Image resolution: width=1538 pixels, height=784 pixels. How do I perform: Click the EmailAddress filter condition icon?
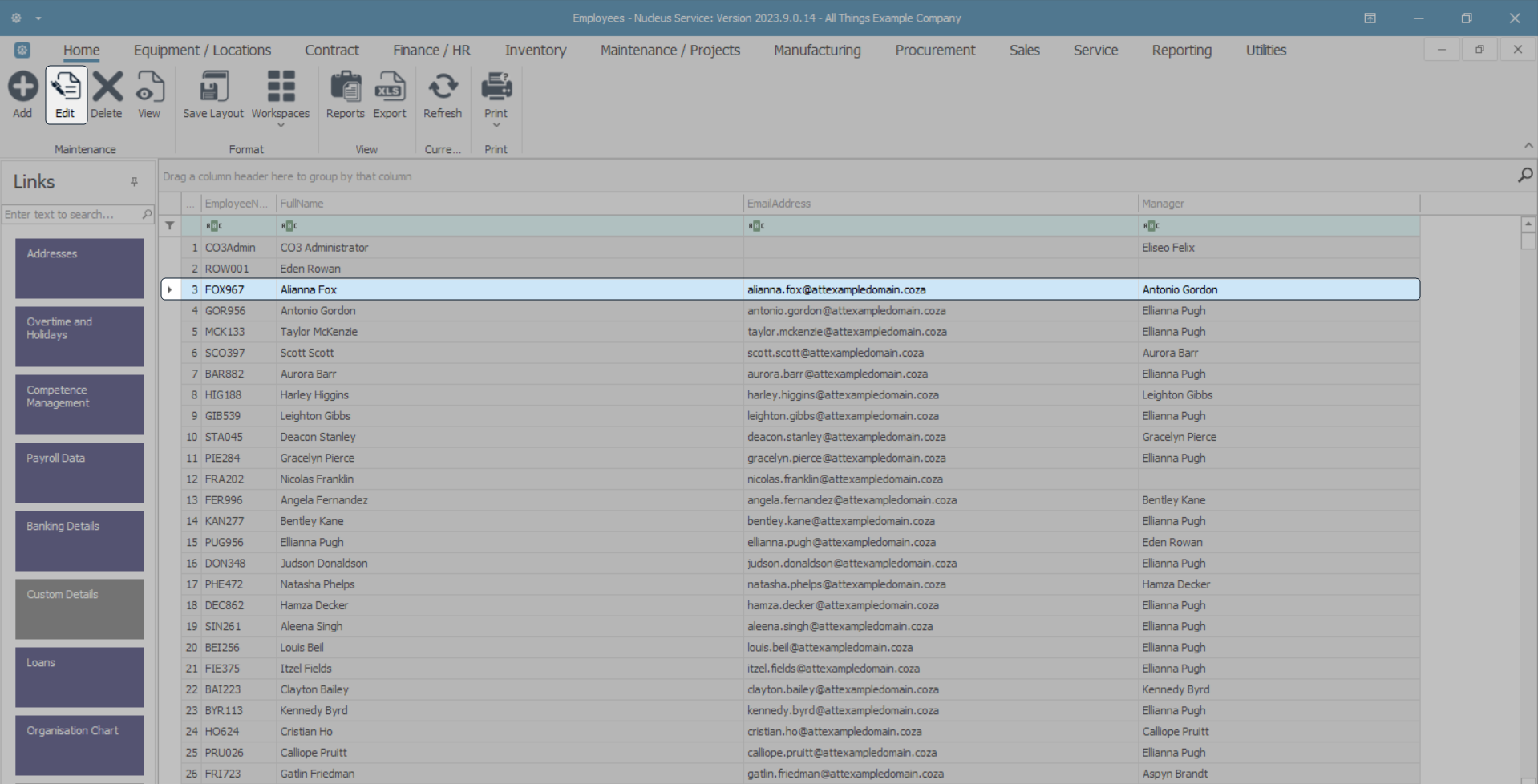pyautogui.click(x=756, y=226)
